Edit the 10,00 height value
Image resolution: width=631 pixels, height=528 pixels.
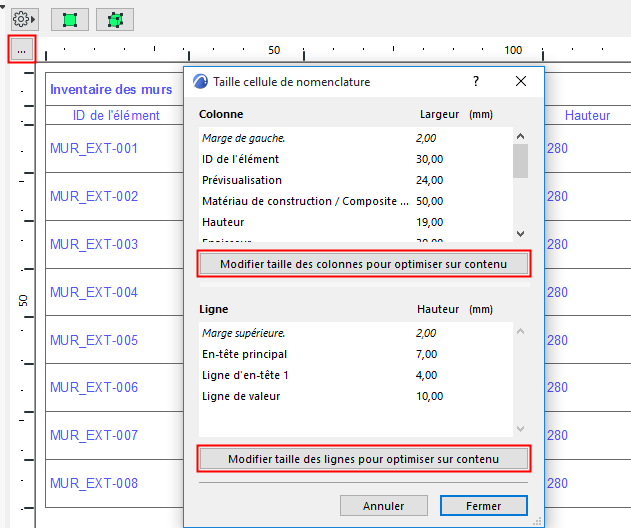[429, 396]
